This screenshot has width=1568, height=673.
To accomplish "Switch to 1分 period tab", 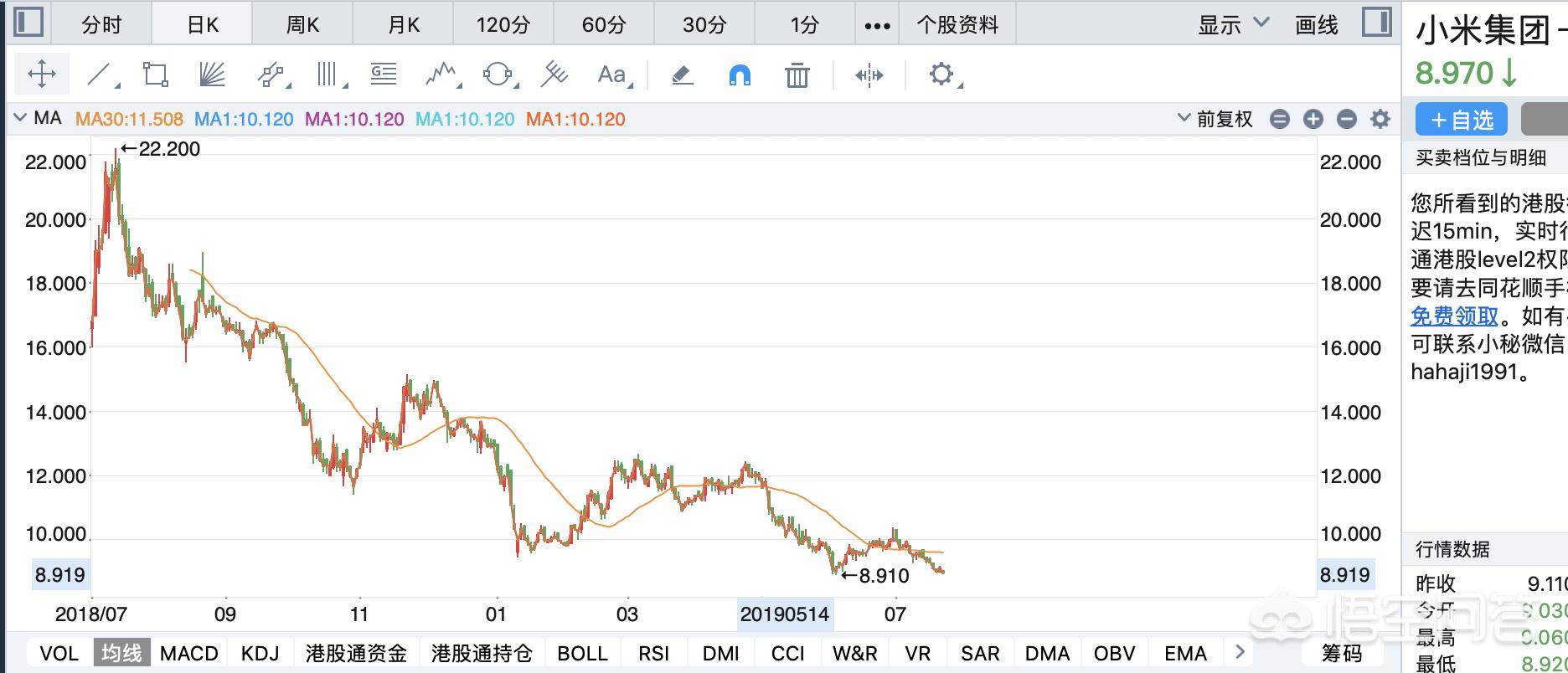I will 805,25.
